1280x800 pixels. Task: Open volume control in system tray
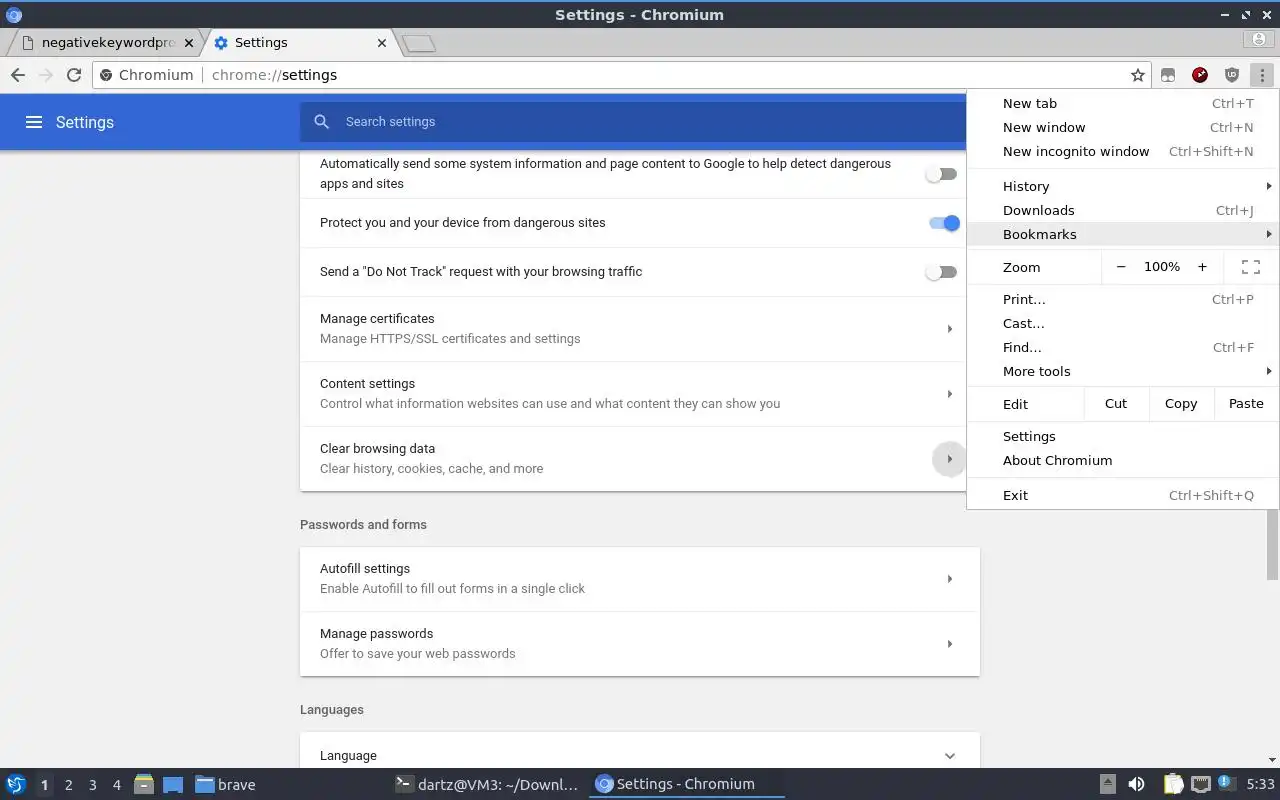tap(1136, 784)
